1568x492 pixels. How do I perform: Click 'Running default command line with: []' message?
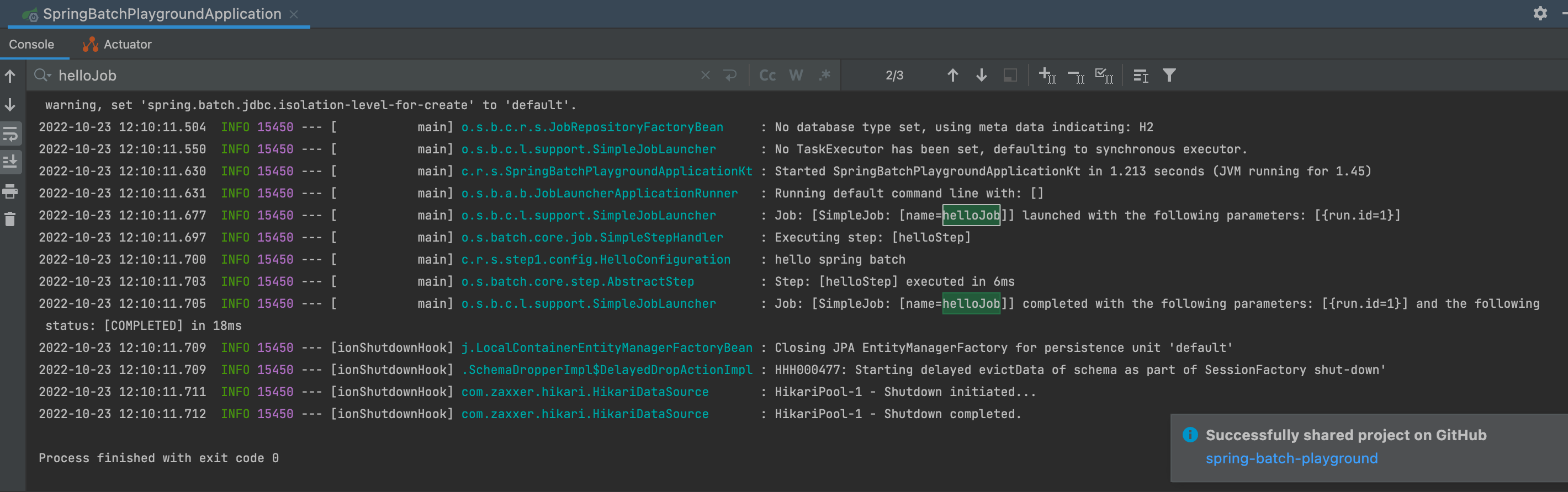coord(909,194)
